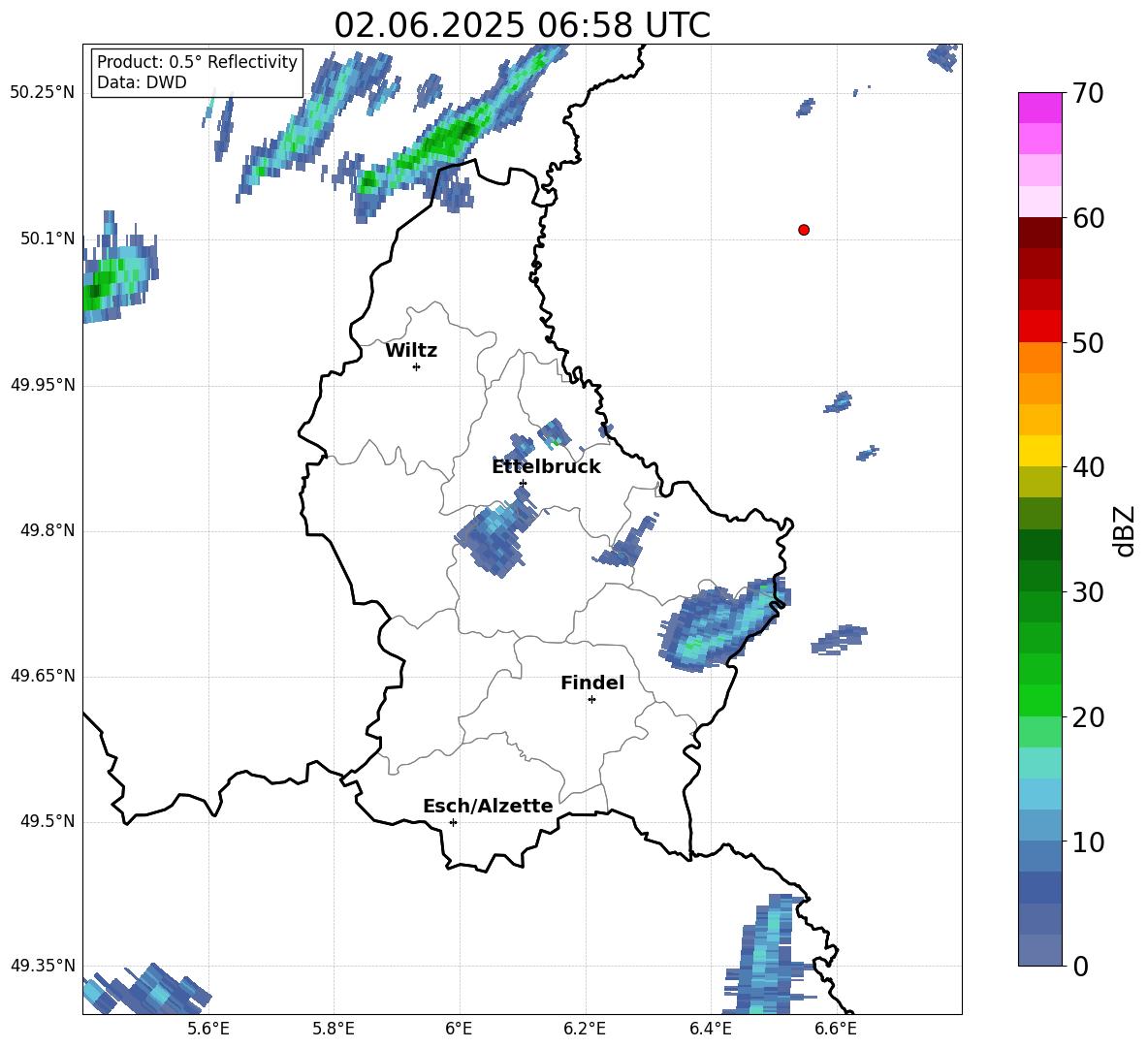Click the 6.2°E longitude label
The height and width of the screenshot is (1048, 1148).
point(585,1029)
